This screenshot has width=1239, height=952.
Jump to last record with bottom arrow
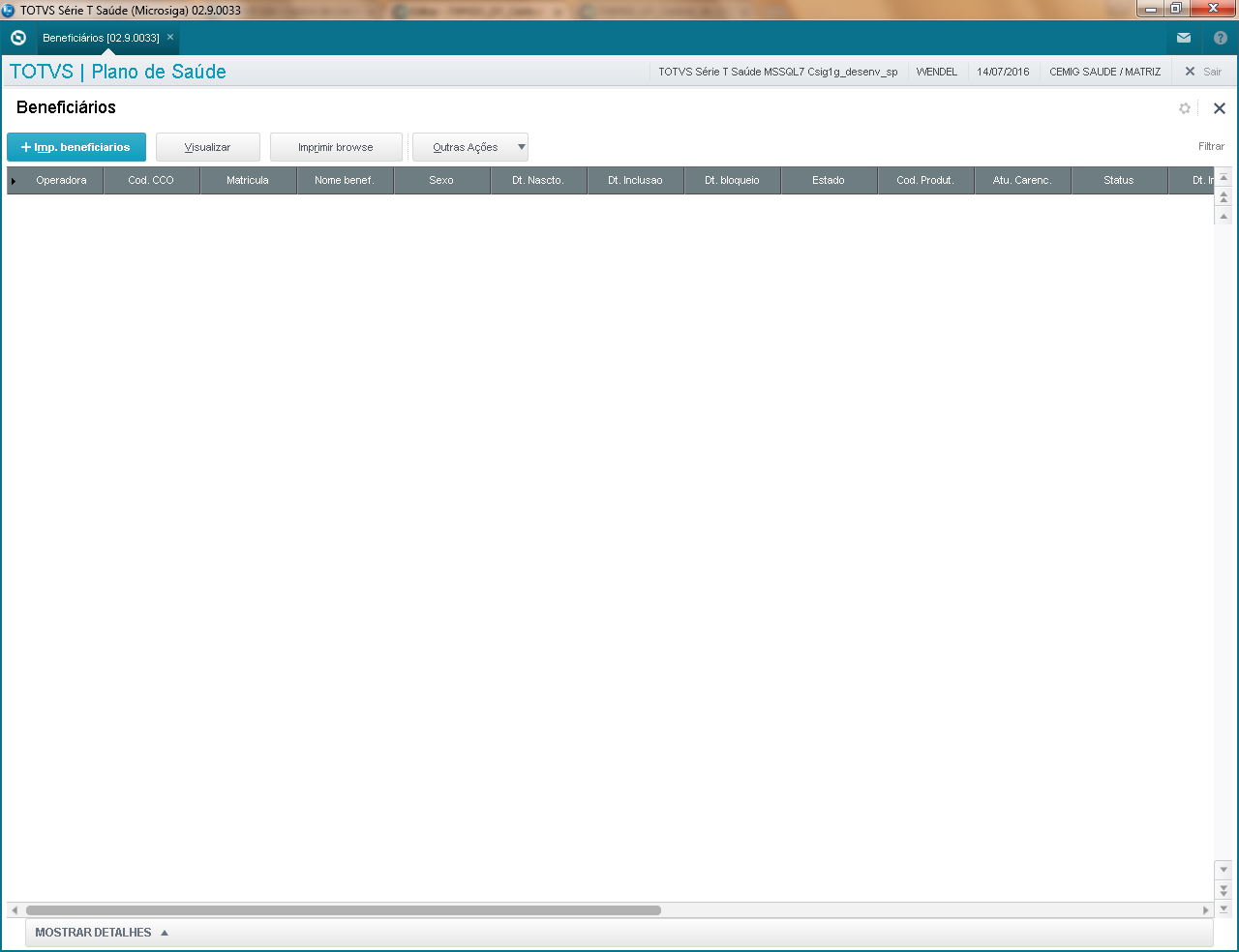click(x=1224, y=908)
